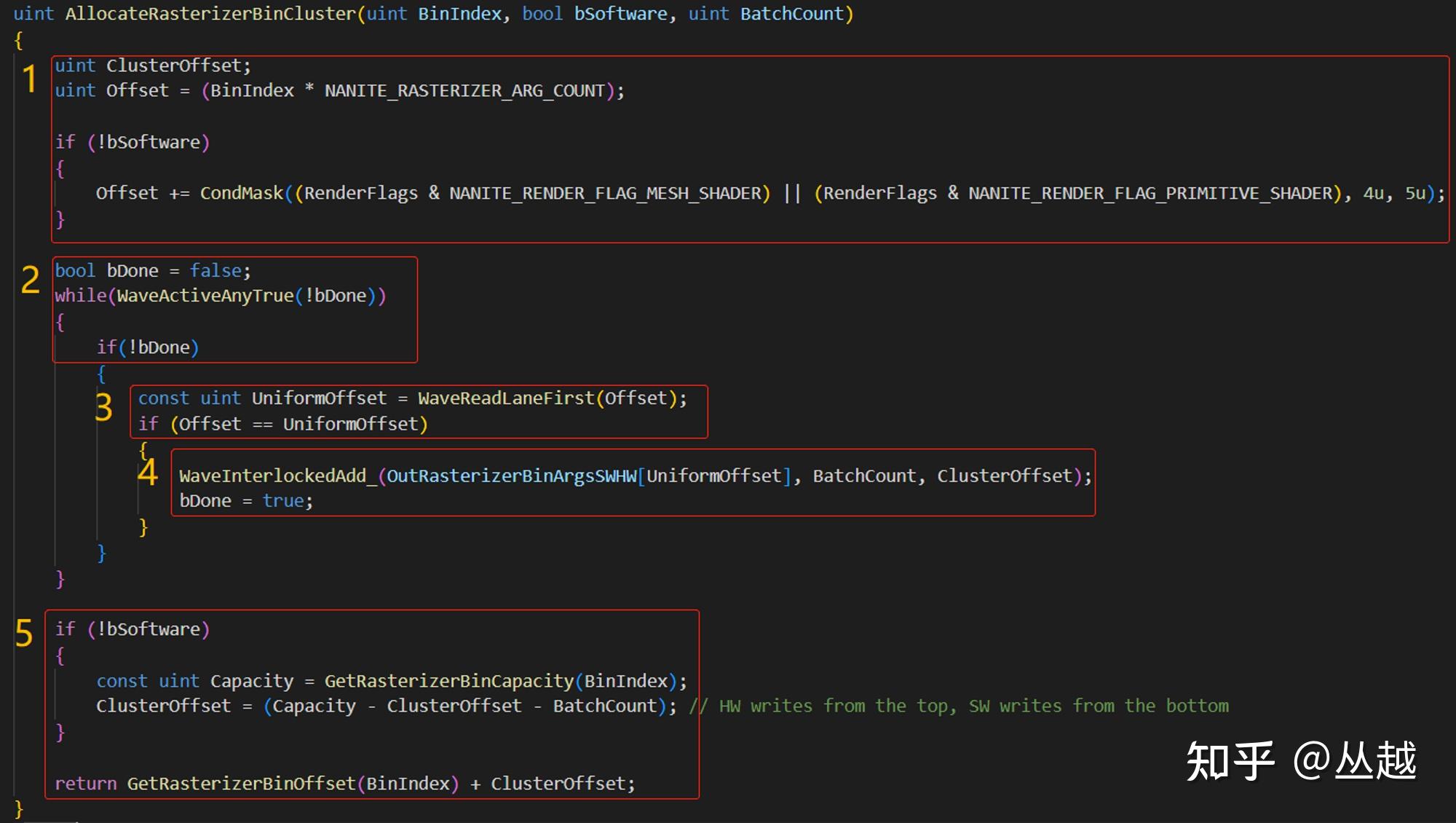Click the WaveInterlockedAdd_ call
This screenshot has width=1456, height=823.
pos(277,476)
